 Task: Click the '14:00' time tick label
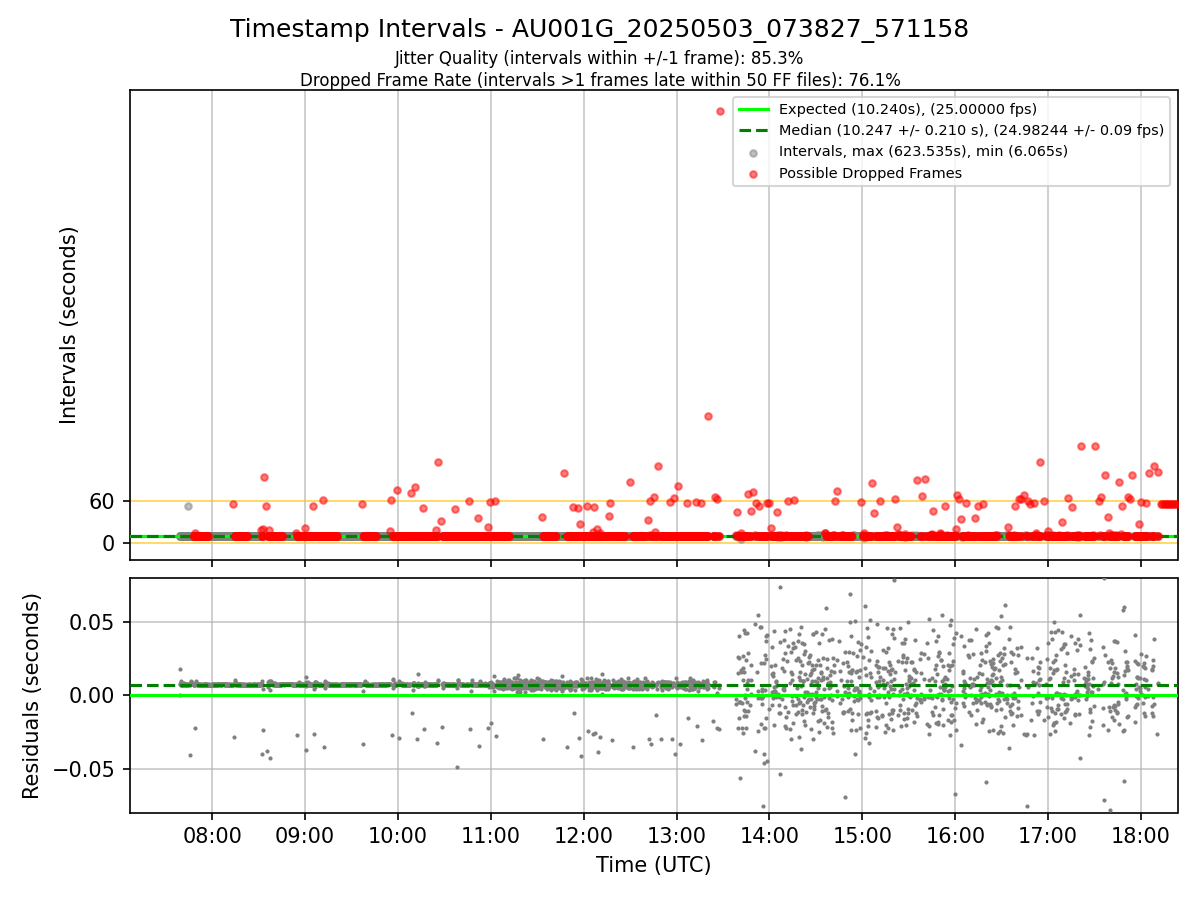pos(769,834)
